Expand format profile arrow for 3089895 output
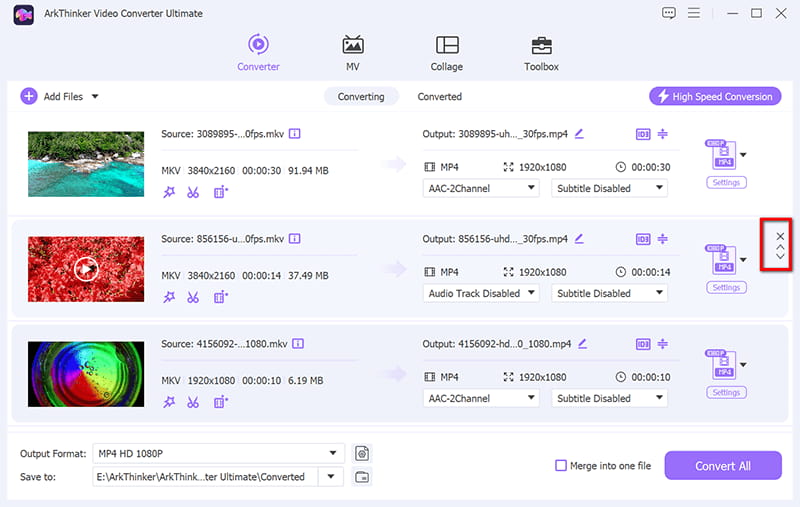 tap(743, 155)
